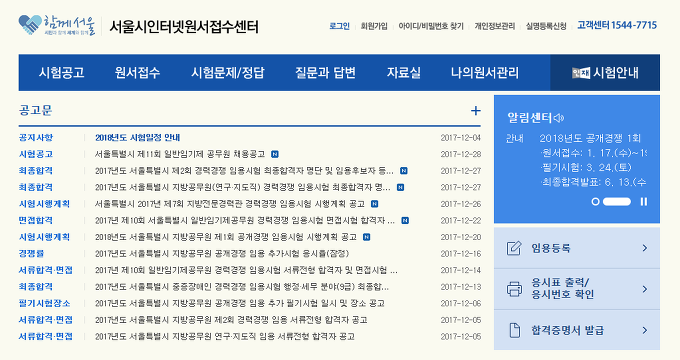Click N badge on 제10회 면접시험 합격자 row
The height and width of the screenshot is (360, 680).
(405, 220)
